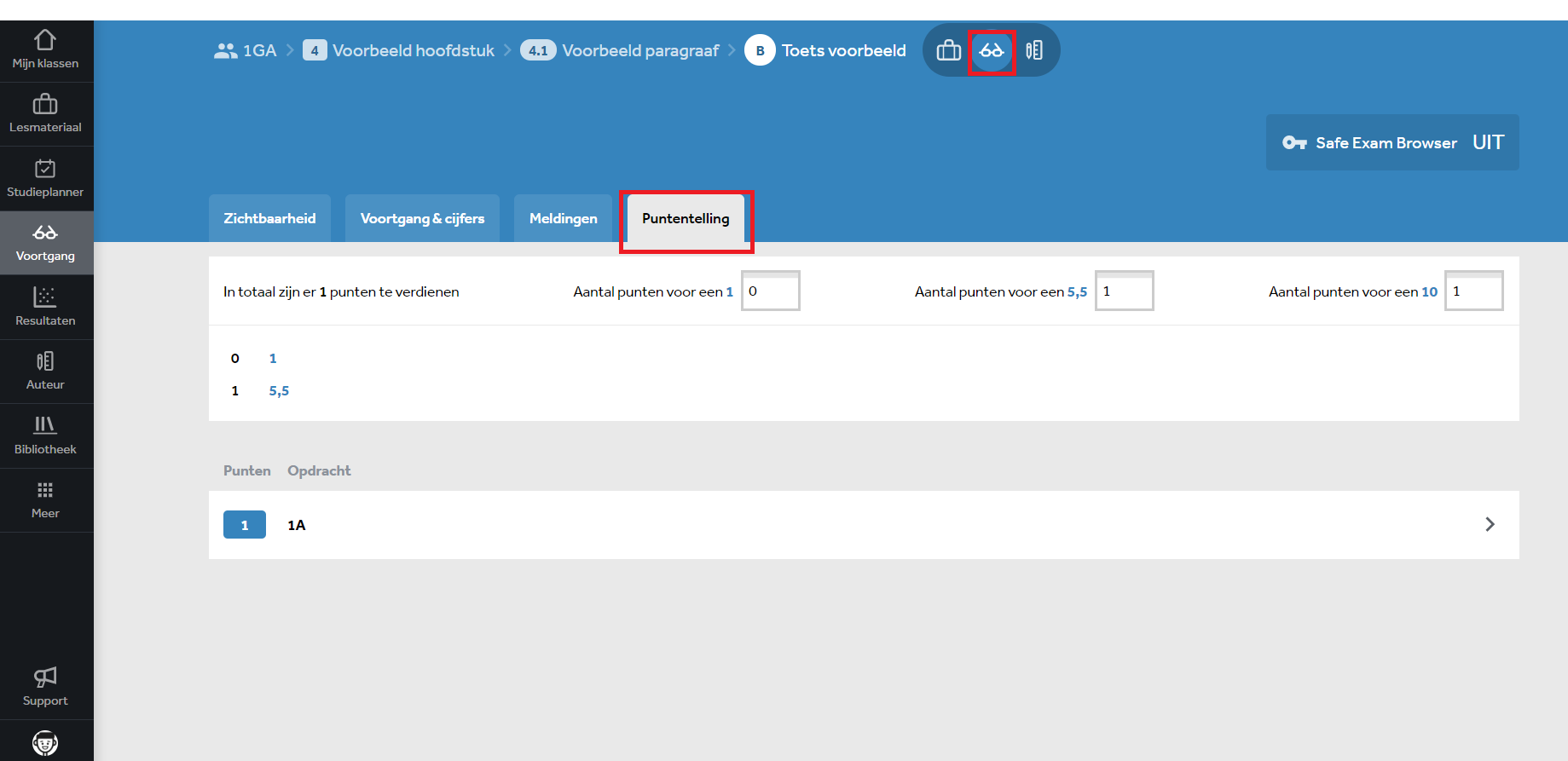Click the briefcase icon beside Toets voorbeeld
Screen dimensions: 1568x761
(x=949, y=50)
